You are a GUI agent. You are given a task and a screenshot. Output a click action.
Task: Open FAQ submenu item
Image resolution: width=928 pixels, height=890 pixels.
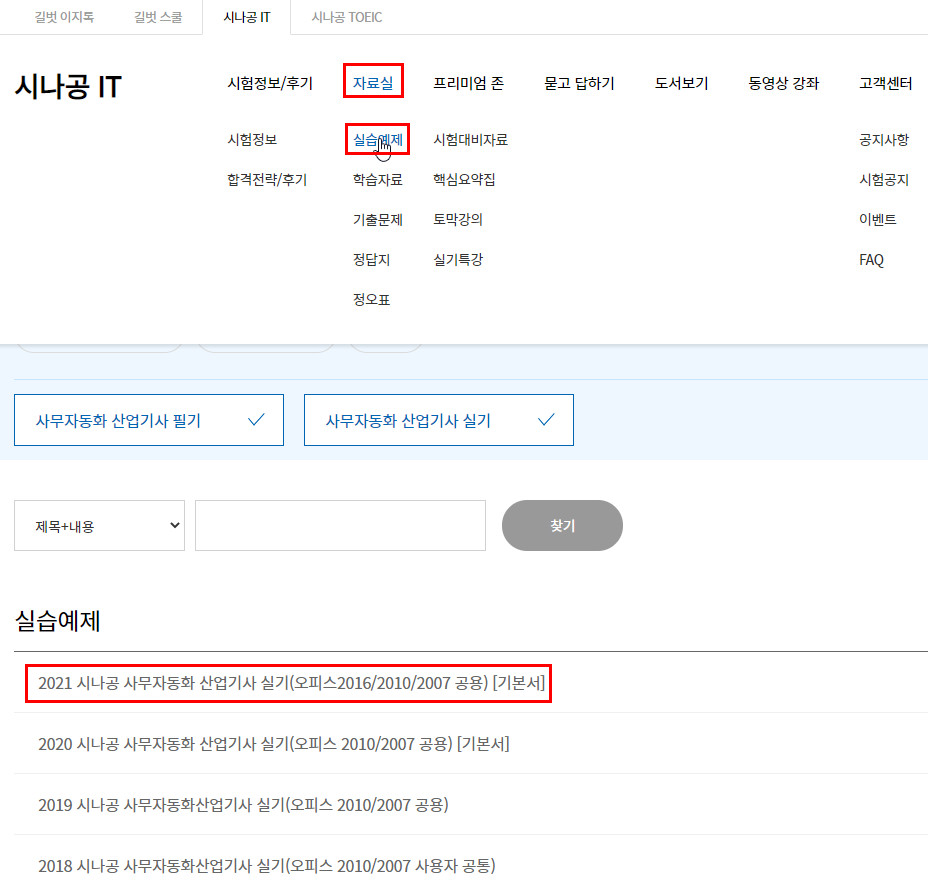click(x=871, y=259)
